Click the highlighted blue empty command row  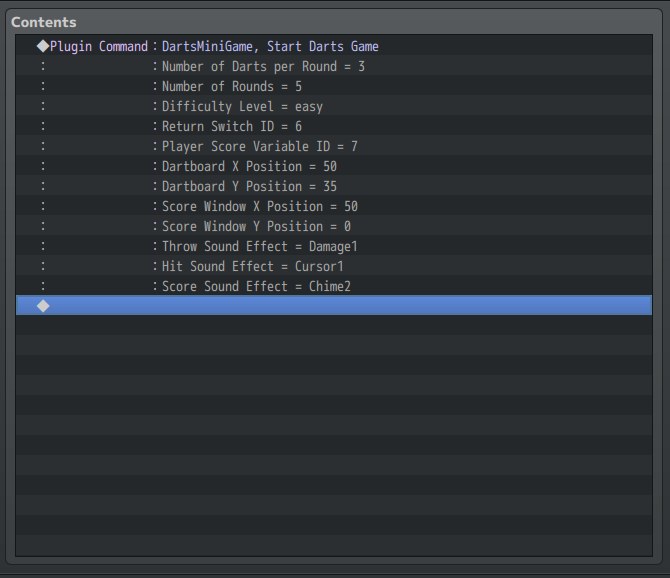point(334,305)
